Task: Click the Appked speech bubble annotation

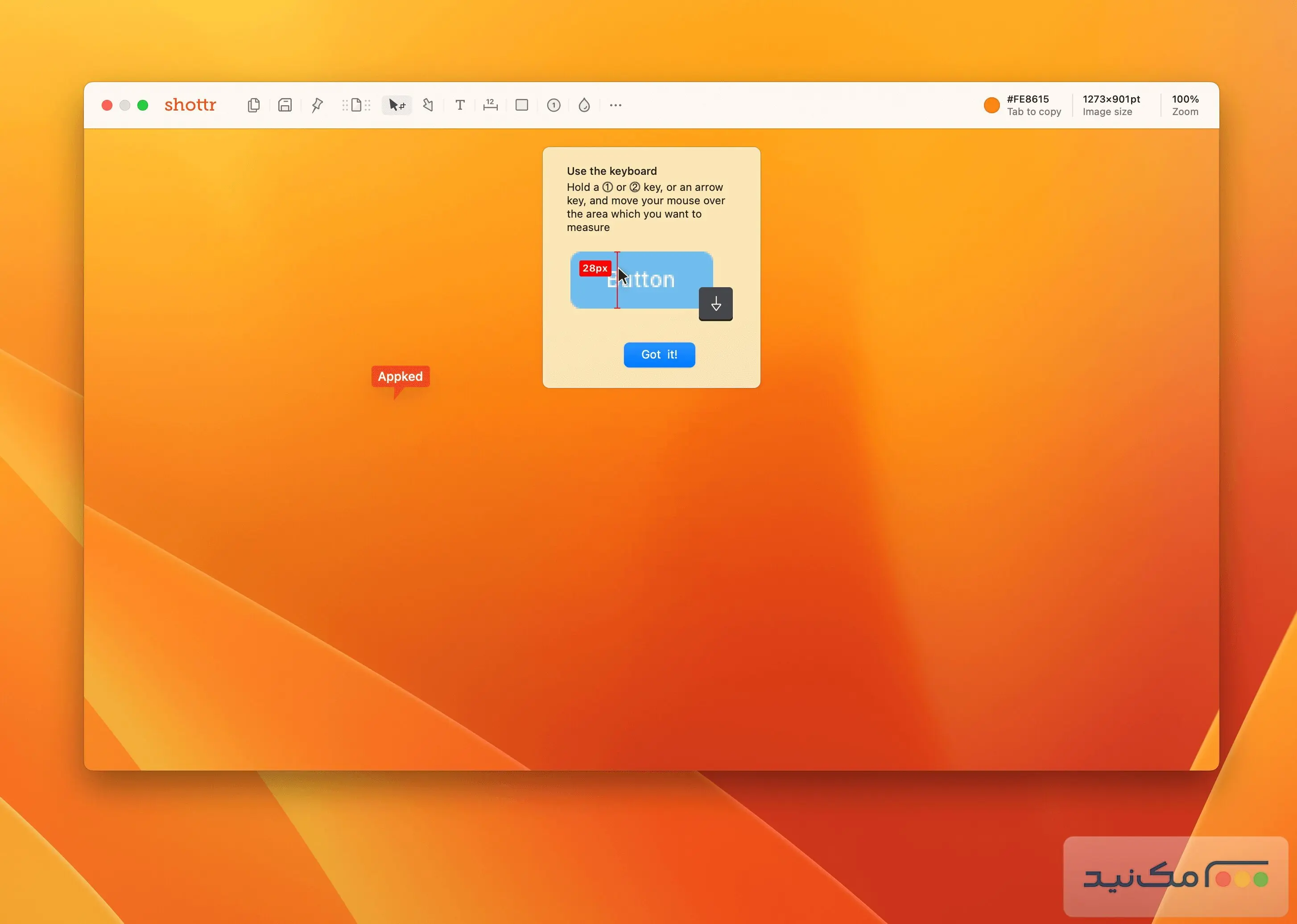Action: [x=400, y=377]
